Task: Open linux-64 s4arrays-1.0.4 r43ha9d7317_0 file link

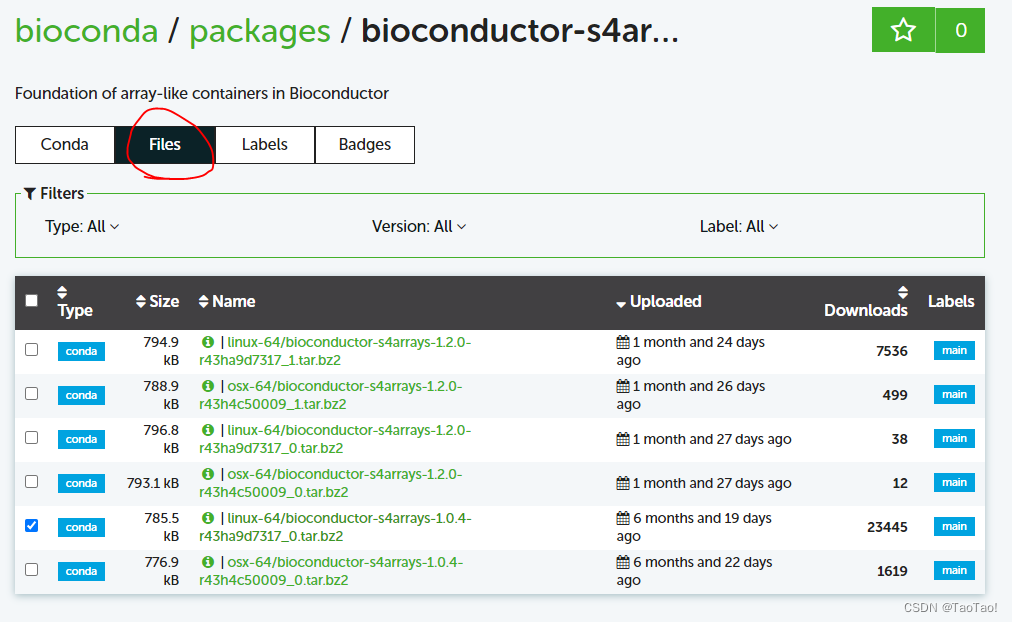Action: coord(335,527)
